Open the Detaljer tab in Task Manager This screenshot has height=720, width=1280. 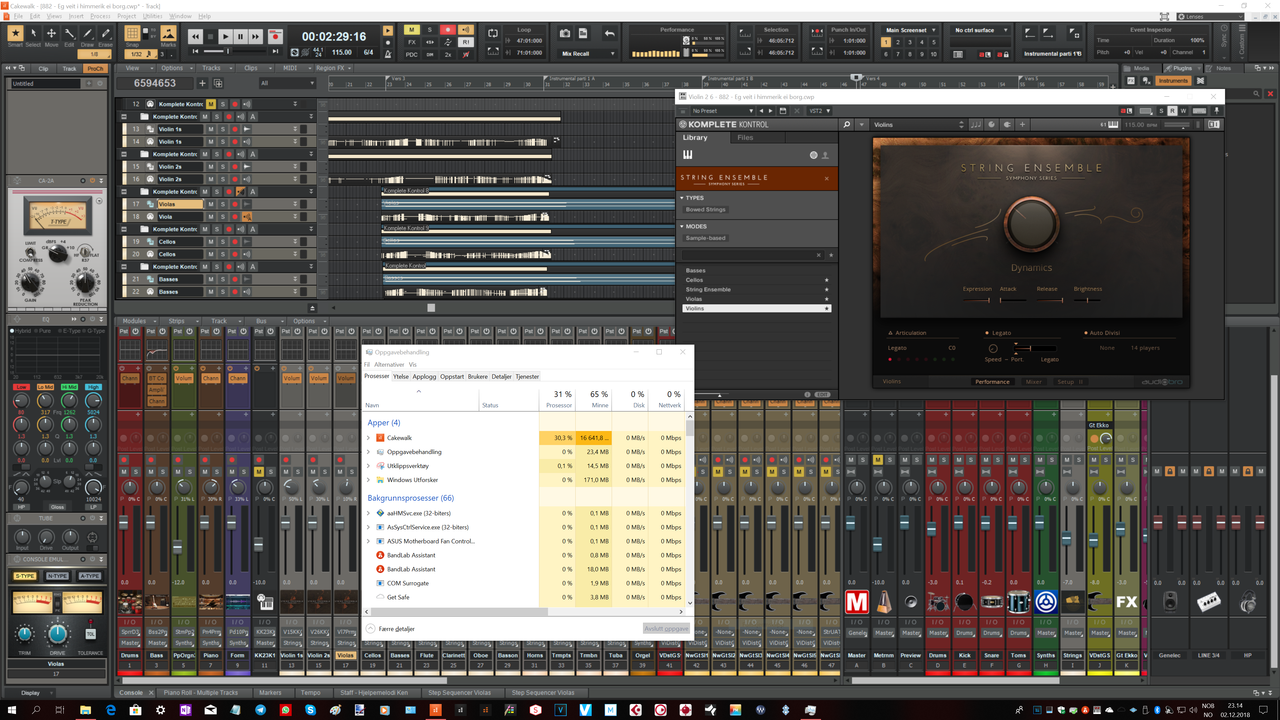pyautogui.click(x=501, y=377)
